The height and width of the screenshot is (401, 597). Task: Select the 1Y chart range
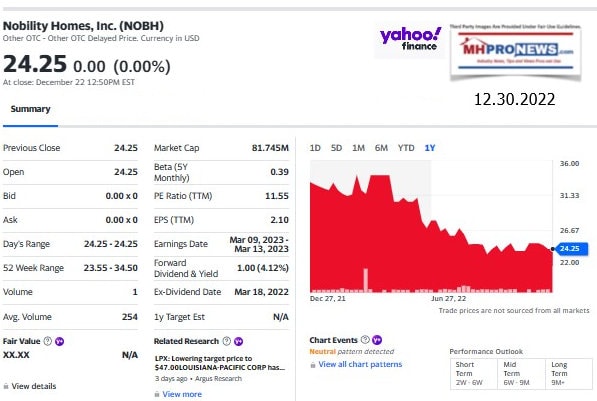(x=430, y=148)
